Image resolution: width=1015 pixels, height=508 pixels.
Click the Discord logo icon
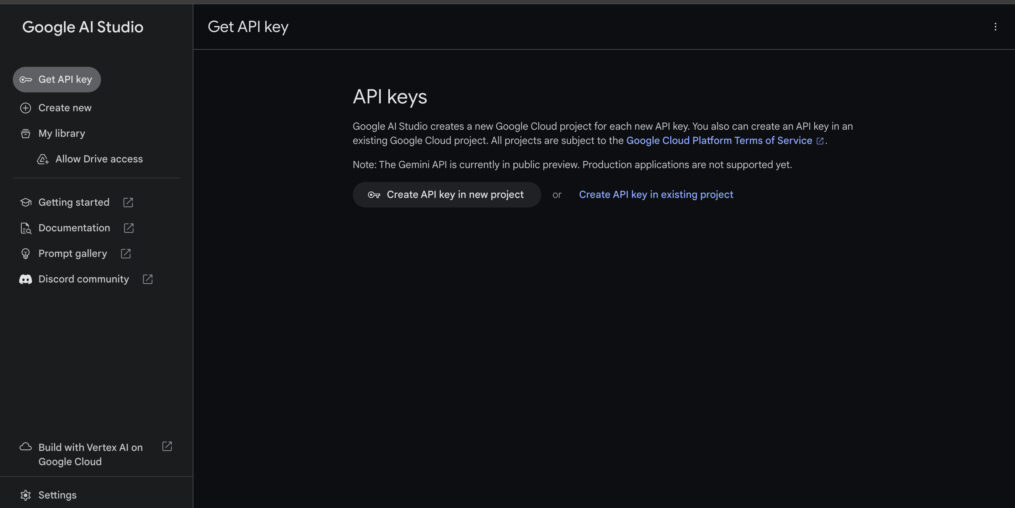25,280
